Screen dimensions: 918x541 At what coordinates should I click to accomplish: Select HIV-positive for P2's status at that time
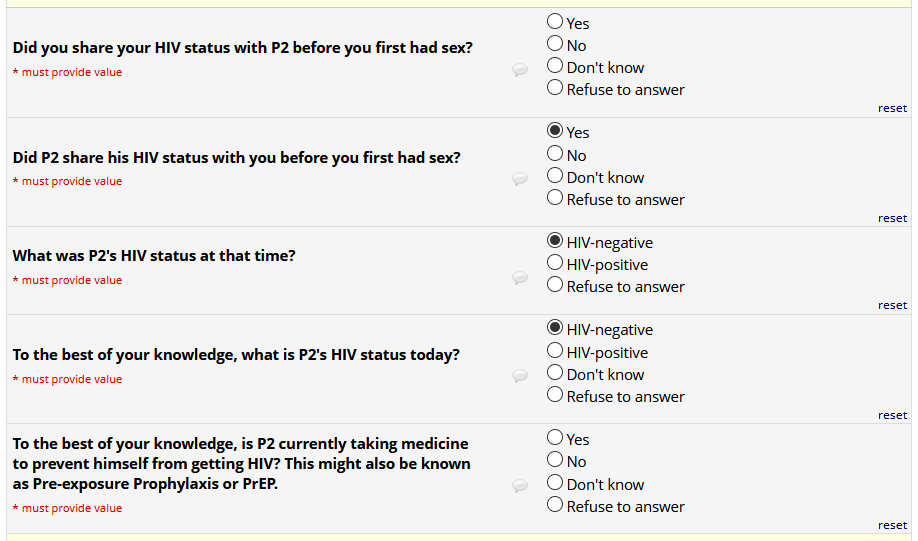click(555, 264)
